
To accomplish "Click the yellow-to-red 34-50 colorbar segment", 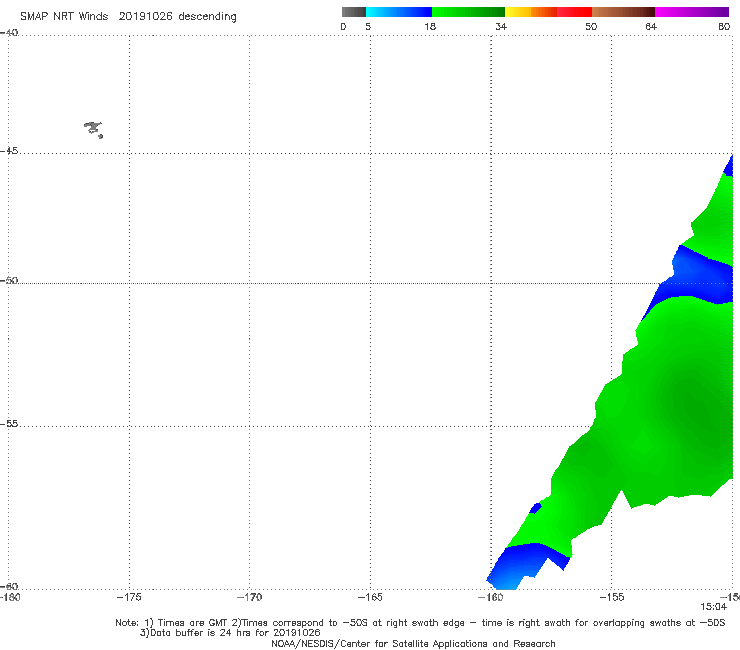I will [548, 12].
